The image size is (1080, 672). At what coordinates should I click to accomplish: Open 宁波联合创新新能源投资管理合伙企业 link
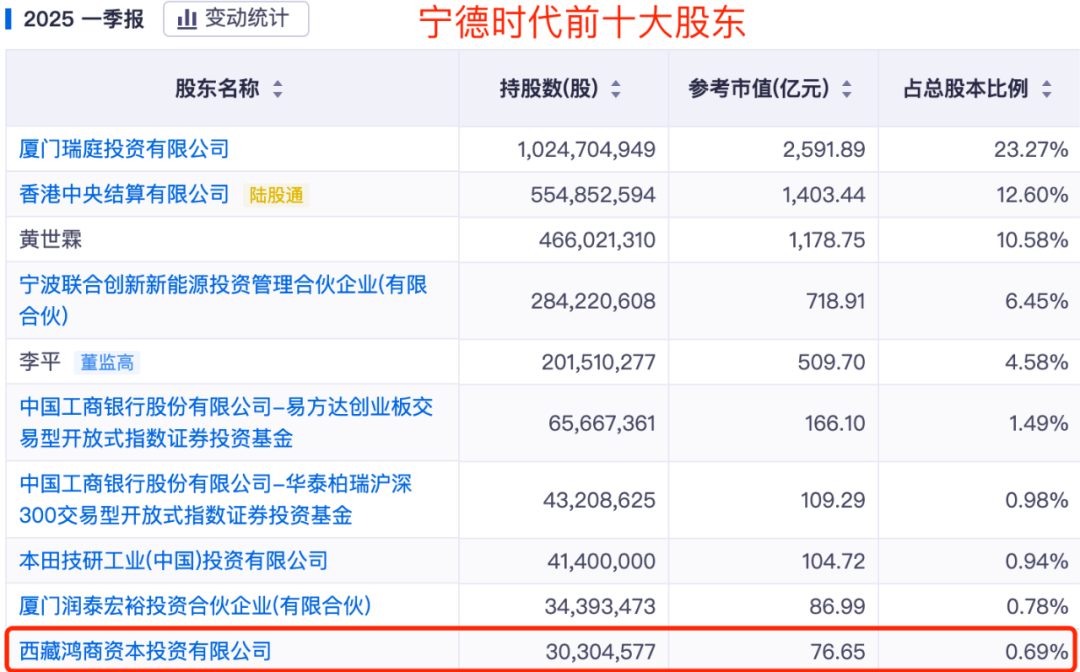(223, 300)
